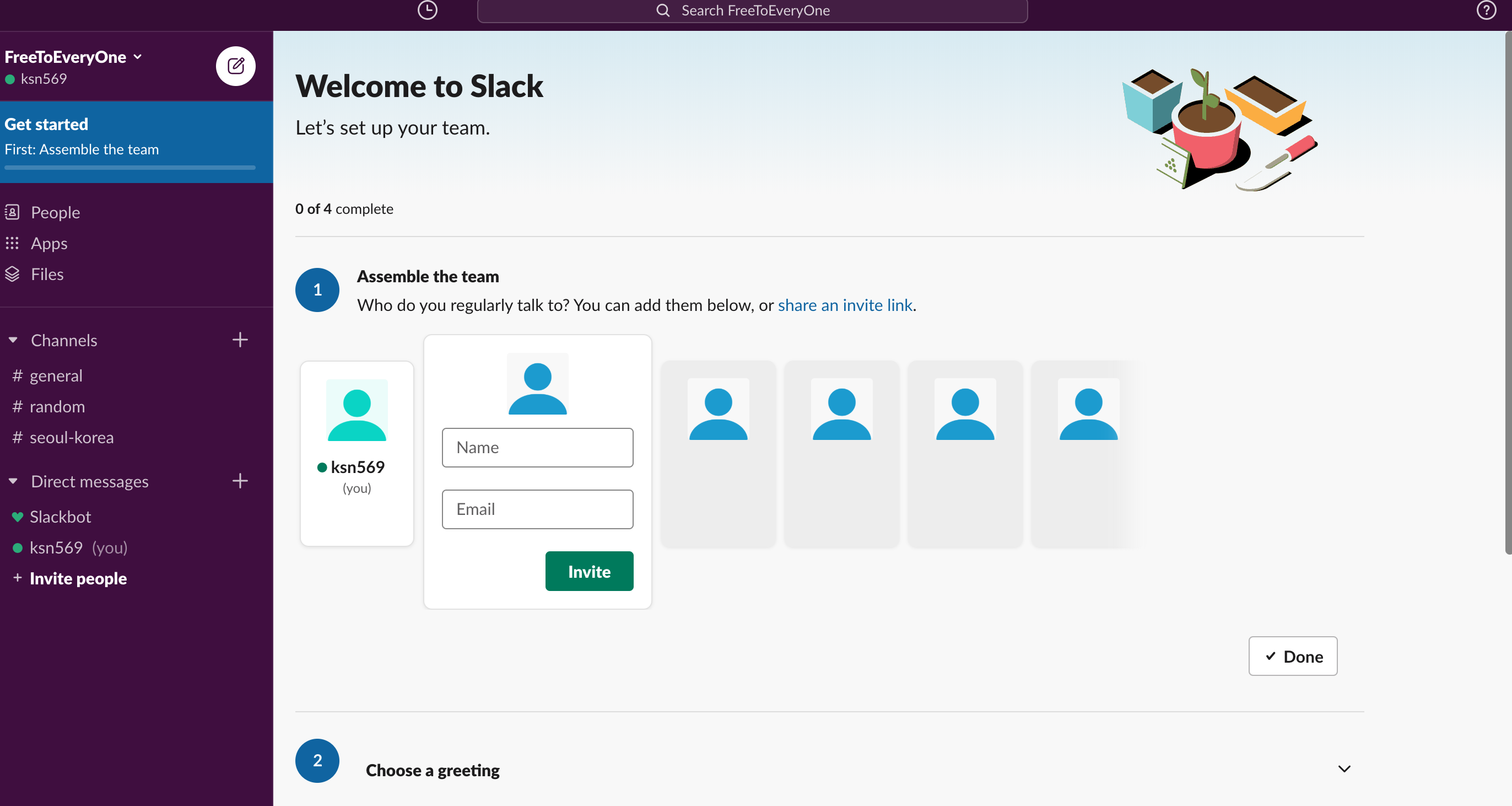Click the compose new message icon
Viewport: 1512px width, 806px height.
point(235,66)
